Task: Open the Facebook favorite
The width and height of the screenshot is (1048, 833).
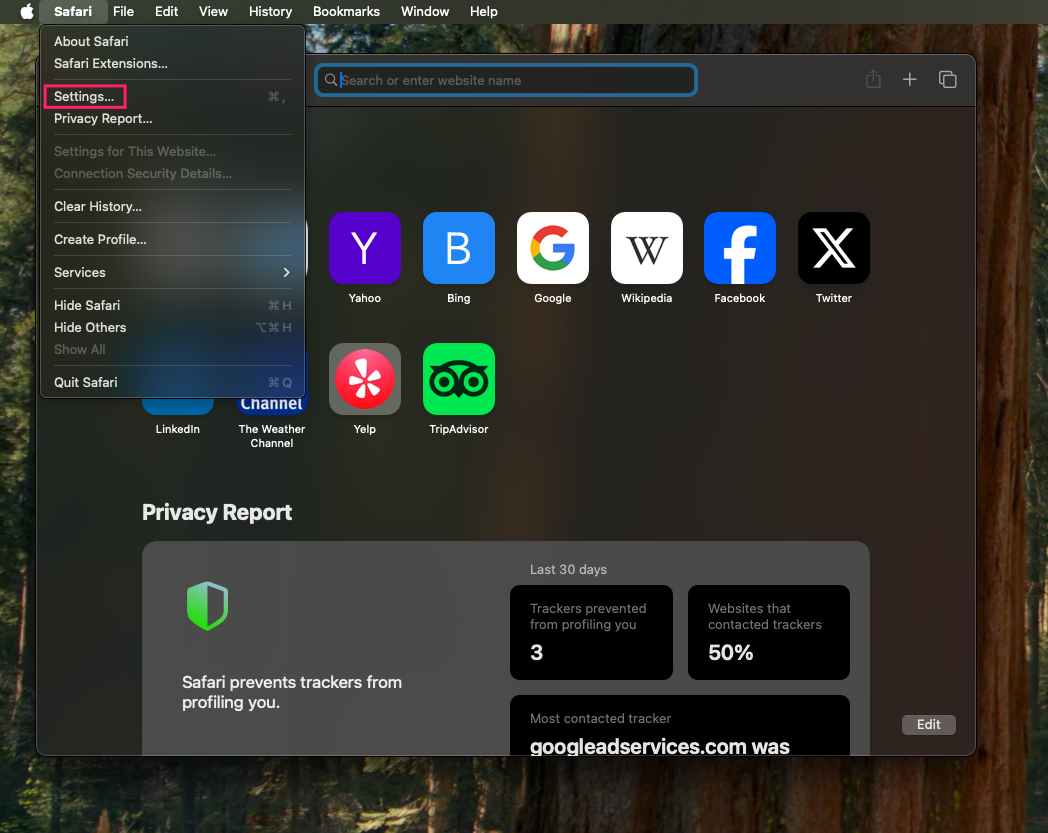Action: [x=740, y=248]
